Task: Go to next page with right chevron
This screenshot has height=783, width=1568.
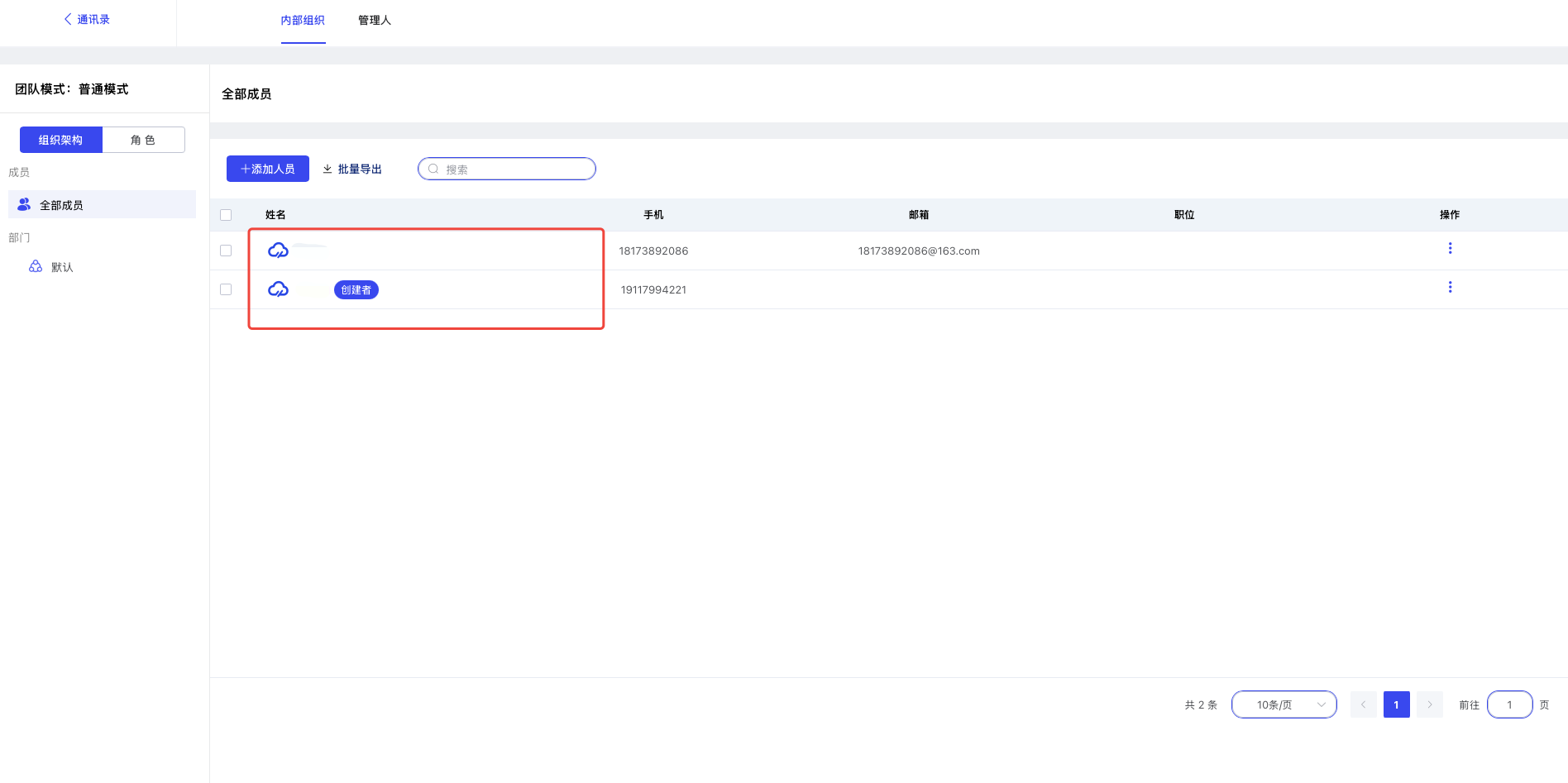Action: point(1429,704)
